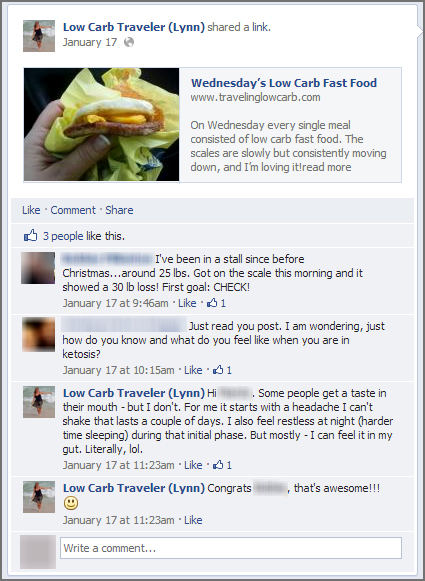Click thumbs-up icon next to 3 people
The width and height of the screenshot is (425, 581).
coord(30,236)
